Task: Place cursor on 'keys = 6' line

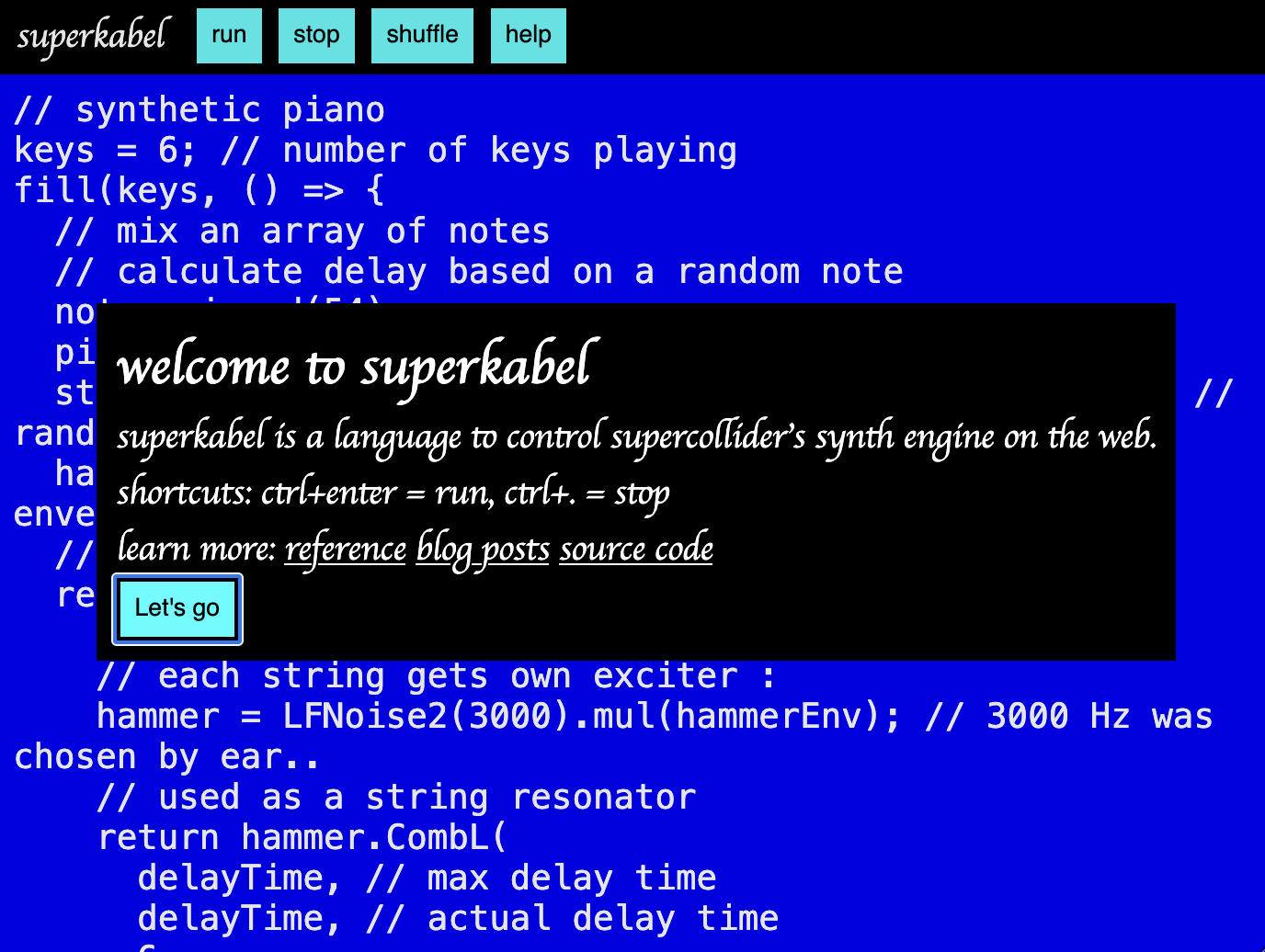Action: 375,151
